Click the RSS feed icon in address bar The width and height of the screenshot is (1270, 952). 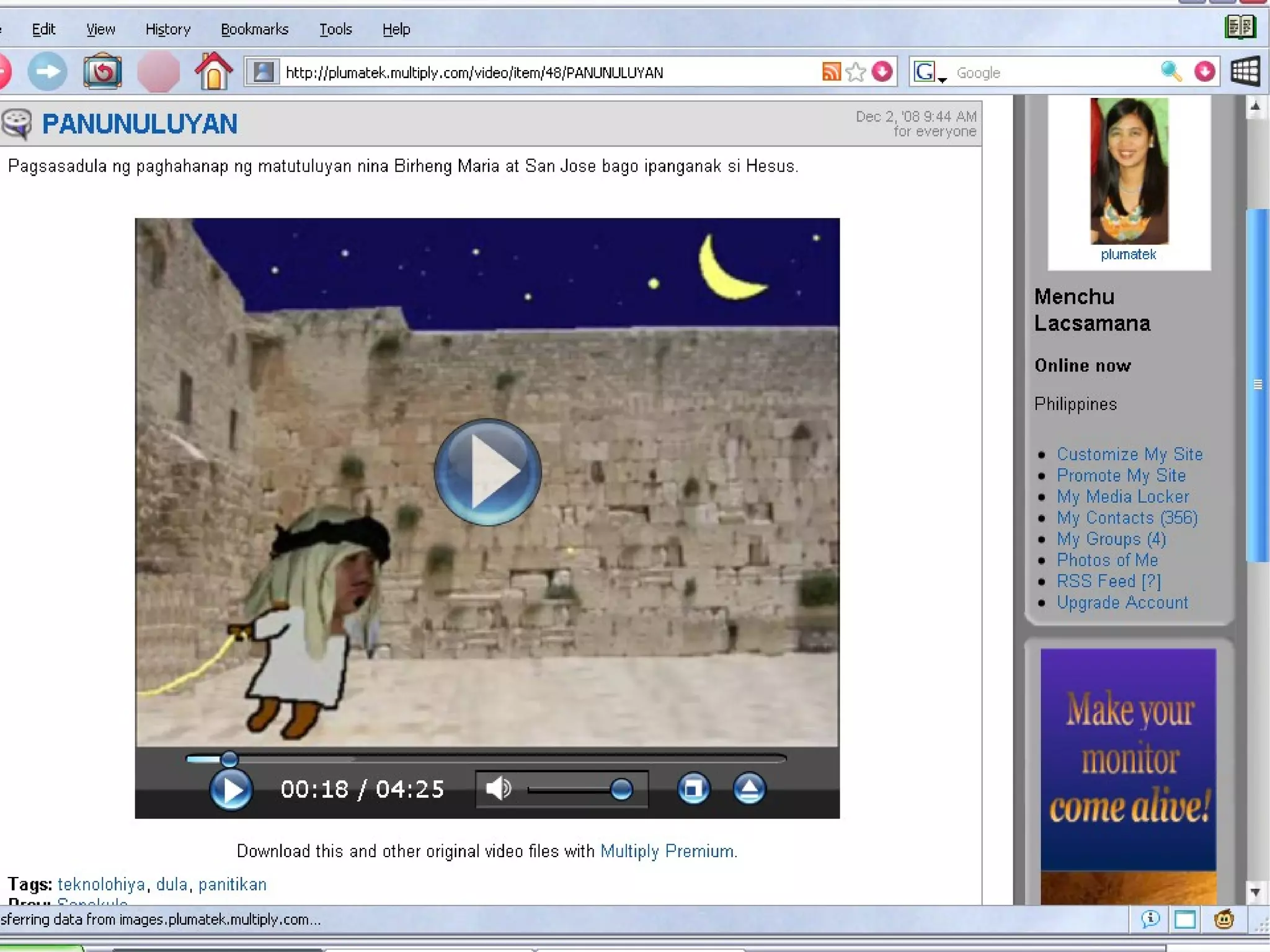(x=831, y=72)
